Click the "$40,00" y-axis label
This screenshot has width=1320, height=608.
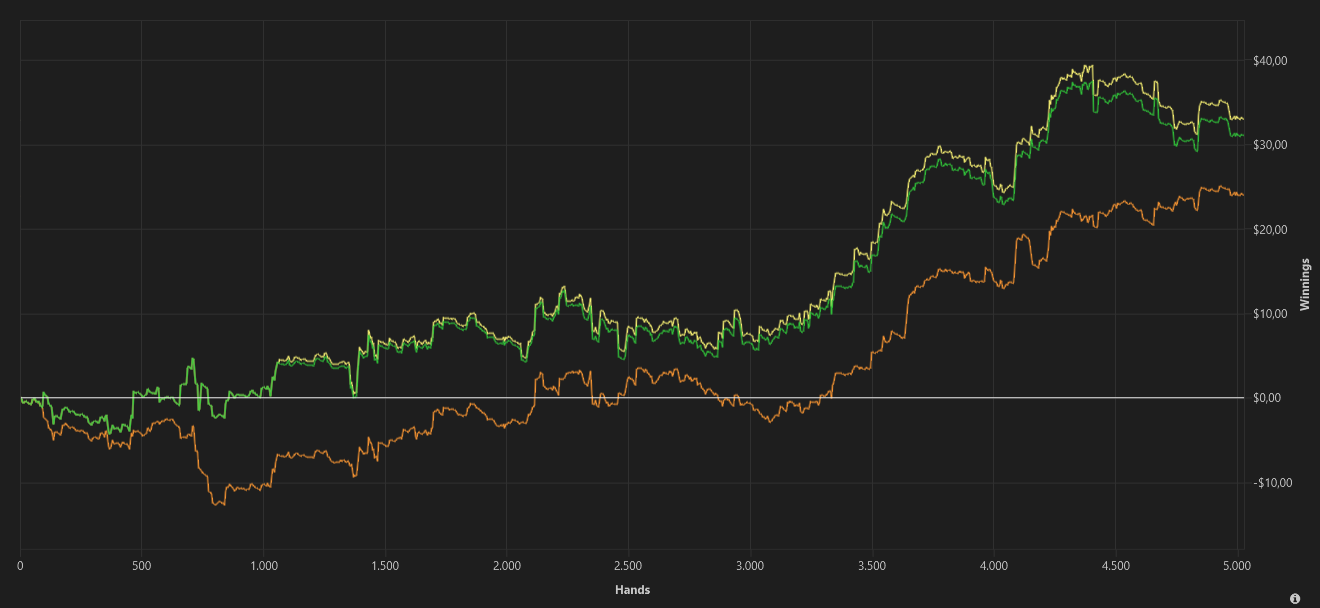[1269, 61]
